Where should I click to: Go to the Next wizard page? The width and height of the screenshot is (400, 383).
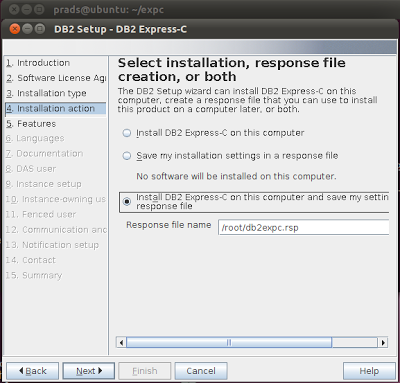(89, 371)
